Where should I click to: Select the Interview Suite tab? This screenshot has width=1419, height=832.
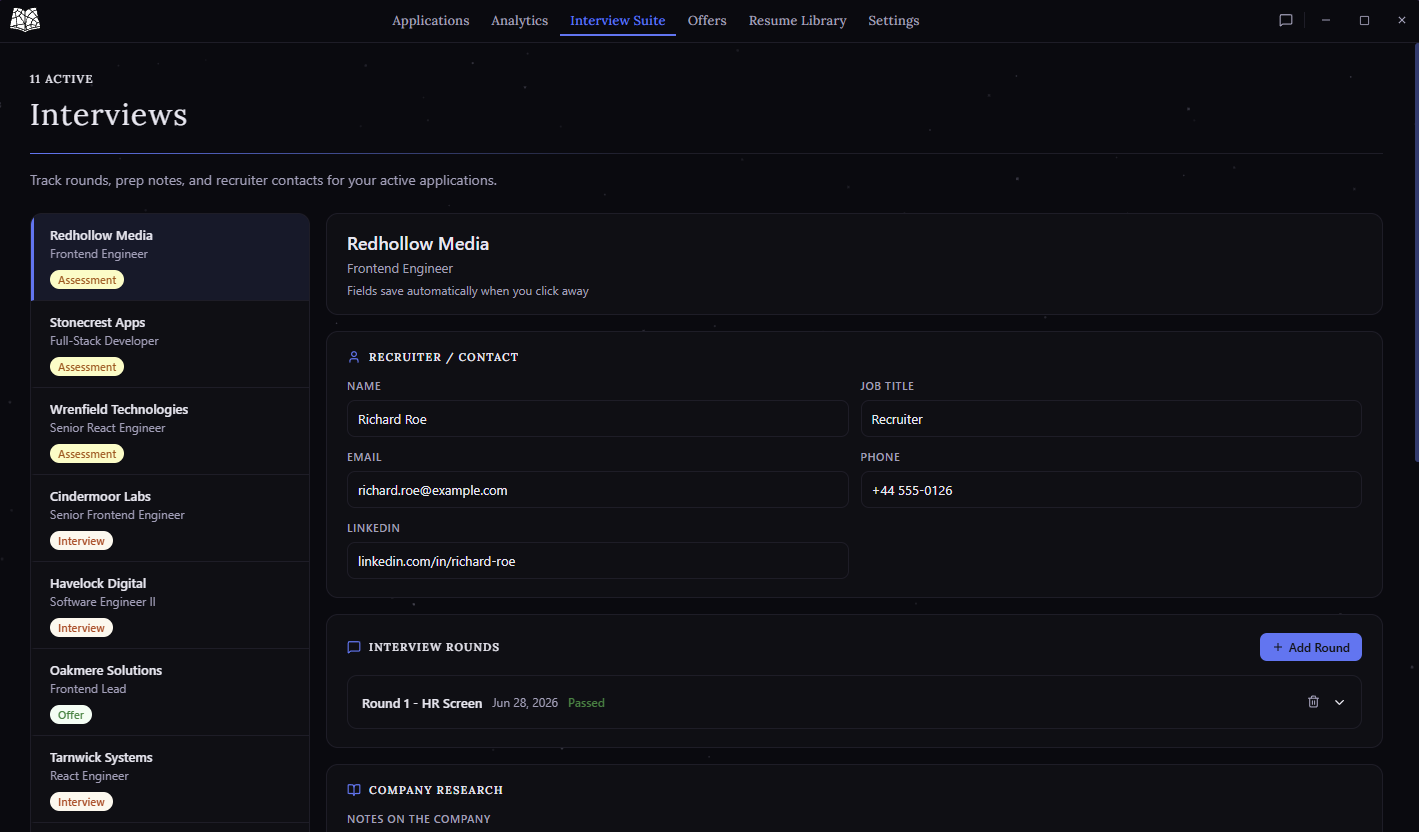point(618,20)
